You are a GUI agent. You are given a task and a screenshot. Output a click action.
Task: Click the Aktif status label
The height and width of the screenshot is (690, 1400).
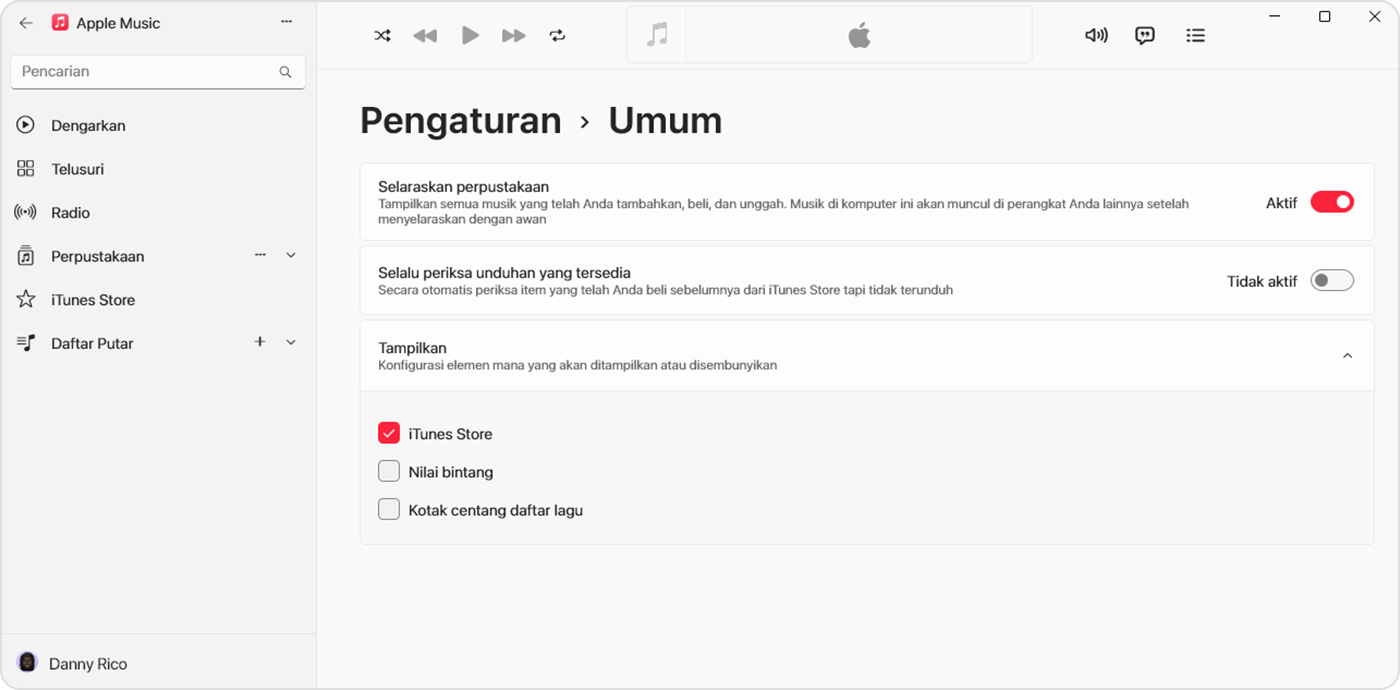pos(1281,203)
